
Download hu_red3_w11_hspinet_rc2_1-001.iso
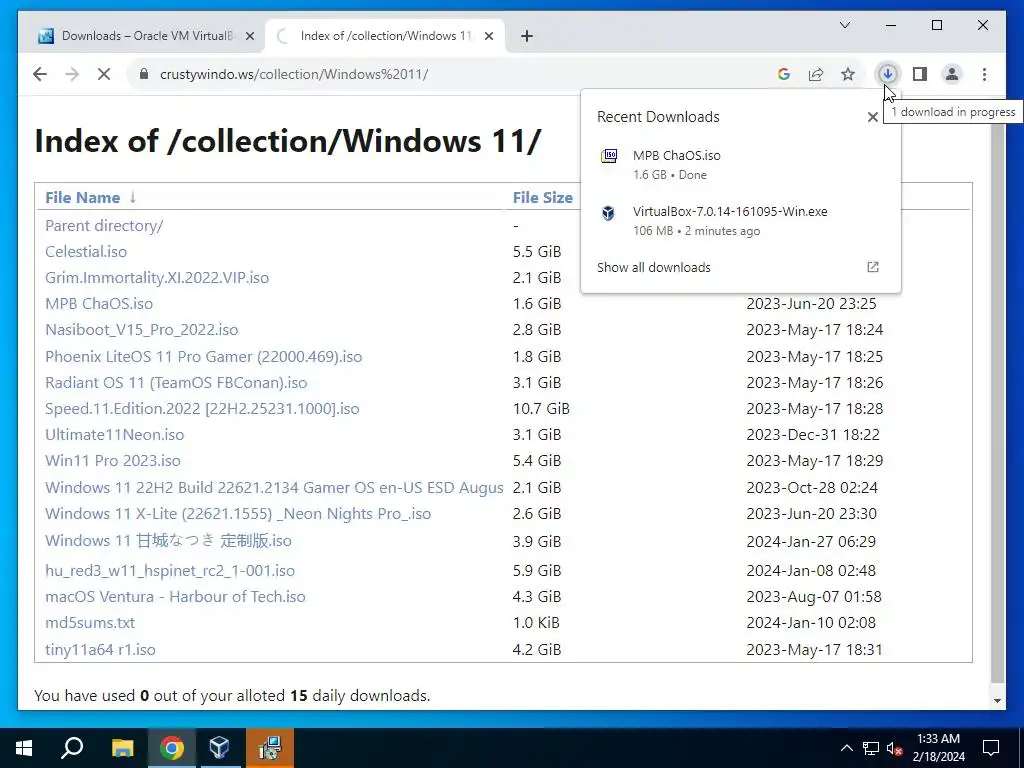click(x=170, y=571)
